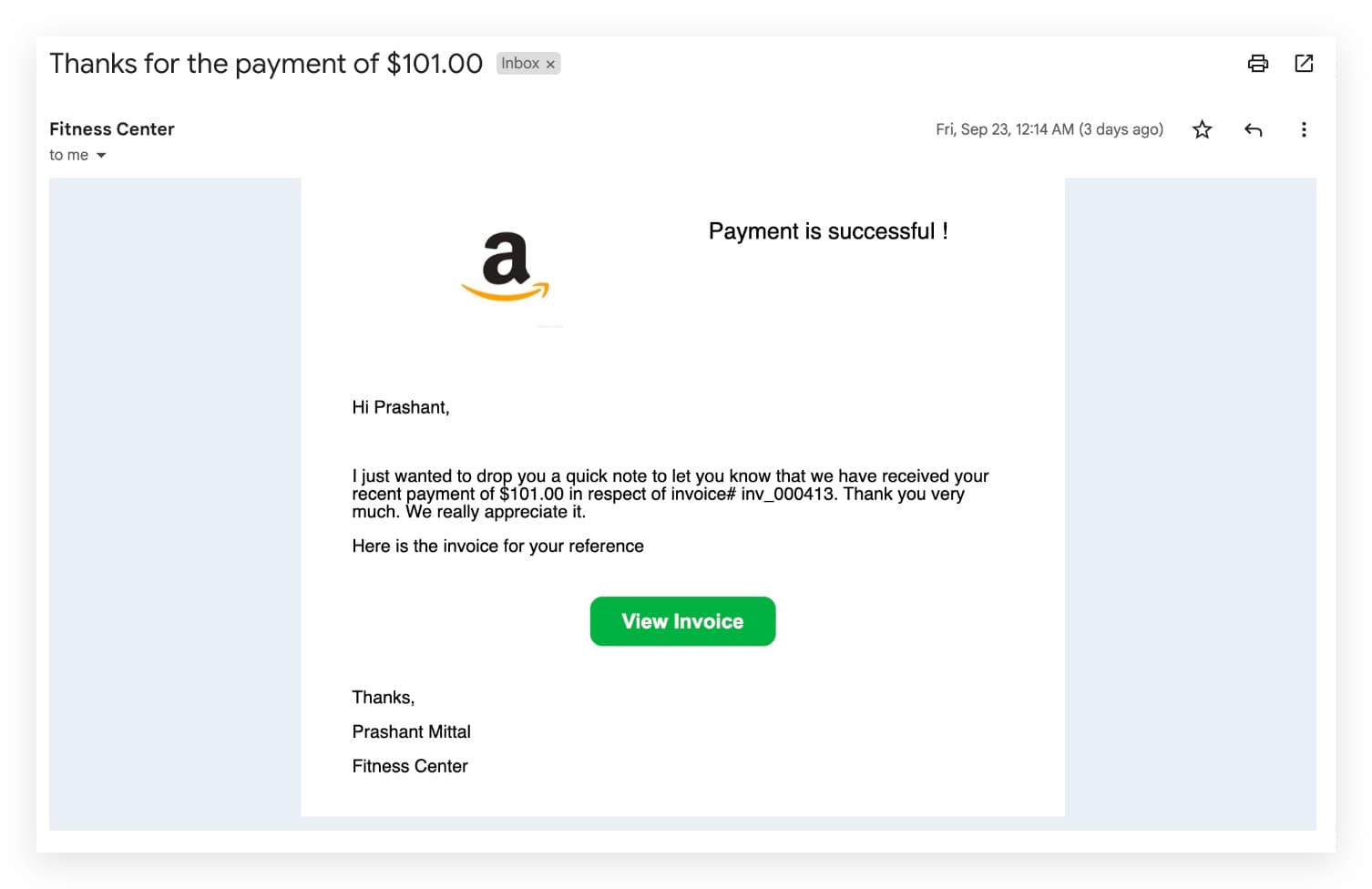Image resolution: width=1372 pixels, height=889 pixels.
Task: Click the Inbox label tab
Action: (520, 63)
